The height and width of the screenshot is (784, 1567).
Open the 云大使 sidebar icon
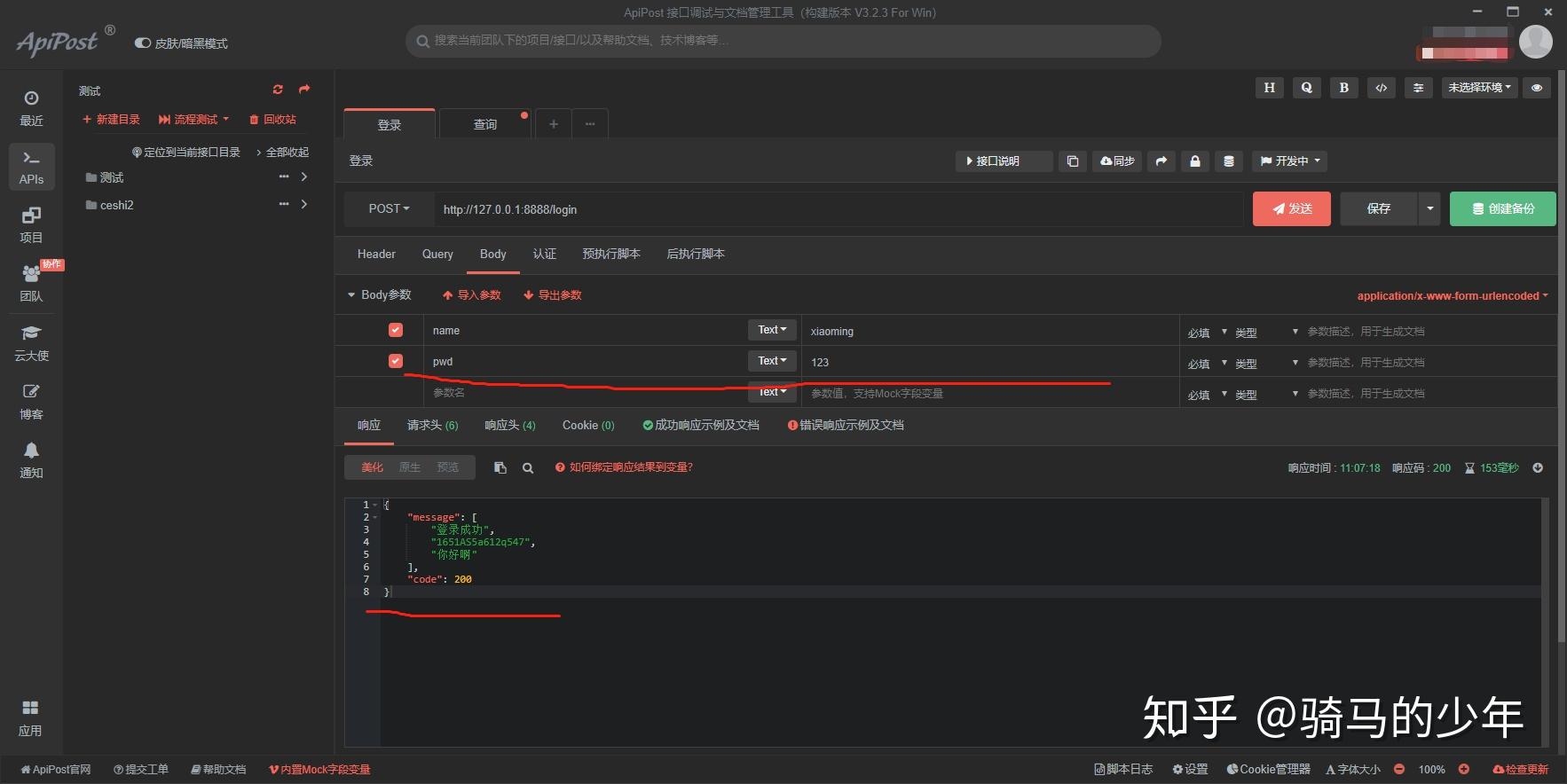tap(31, 342)
